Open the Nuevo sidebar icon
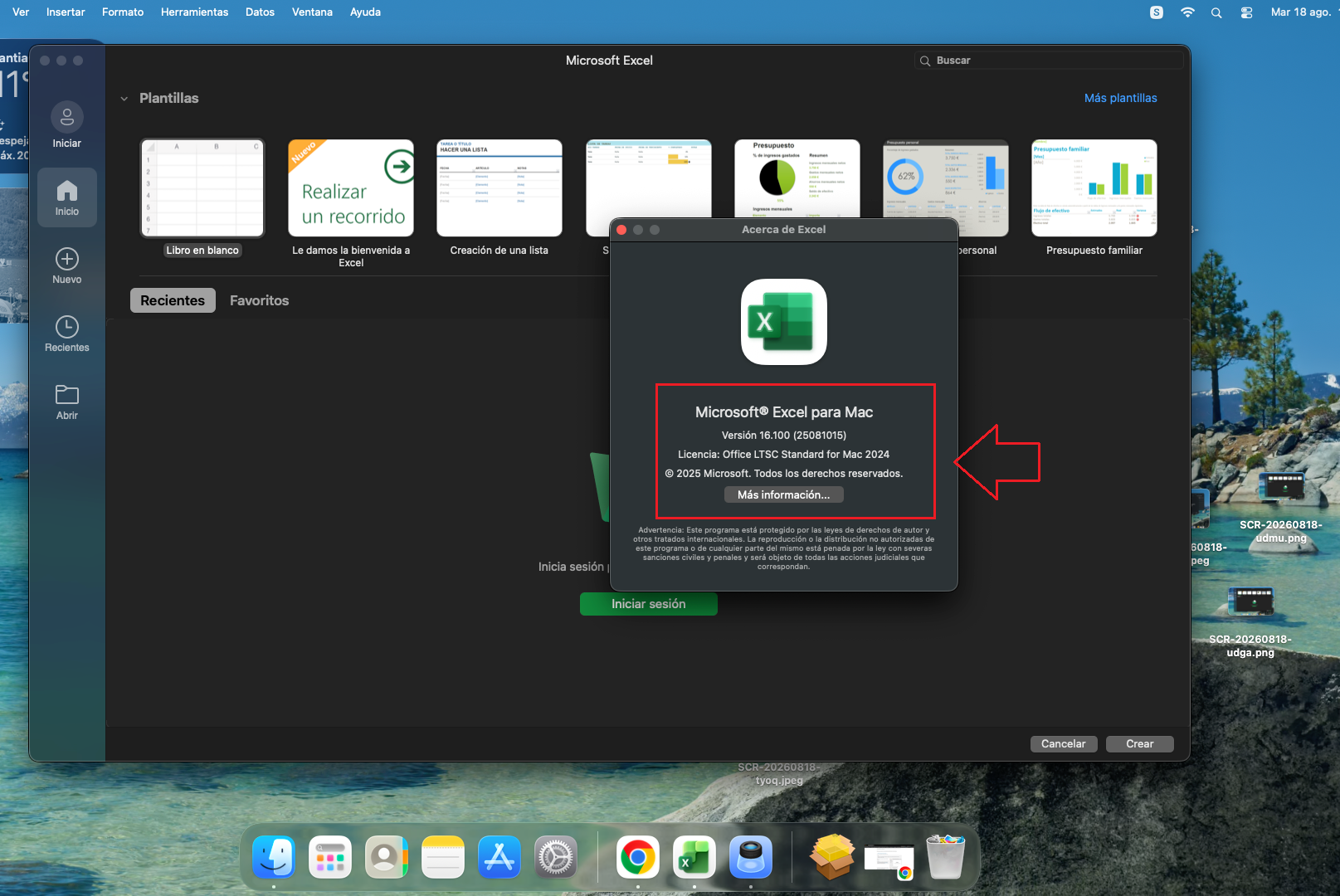1340x896 pixels. tap(67, 259)
